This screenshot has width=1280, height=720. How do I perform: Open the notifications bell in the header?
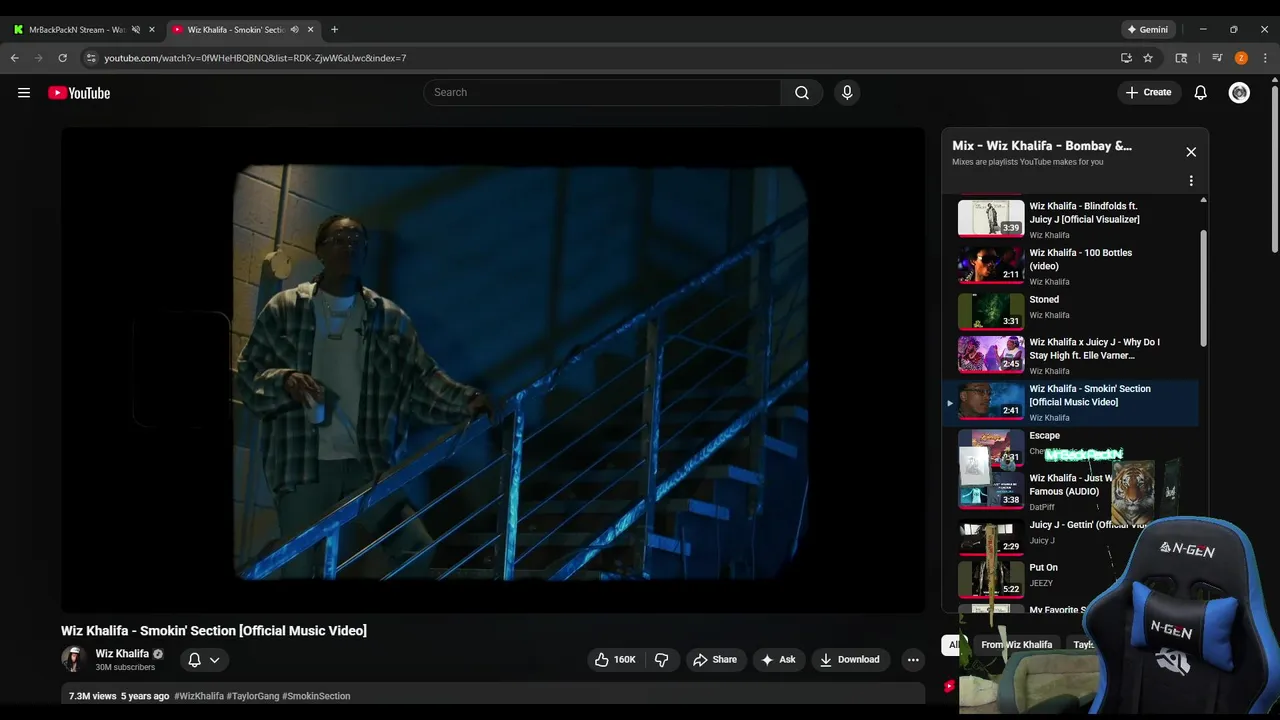click(1201, 93)
